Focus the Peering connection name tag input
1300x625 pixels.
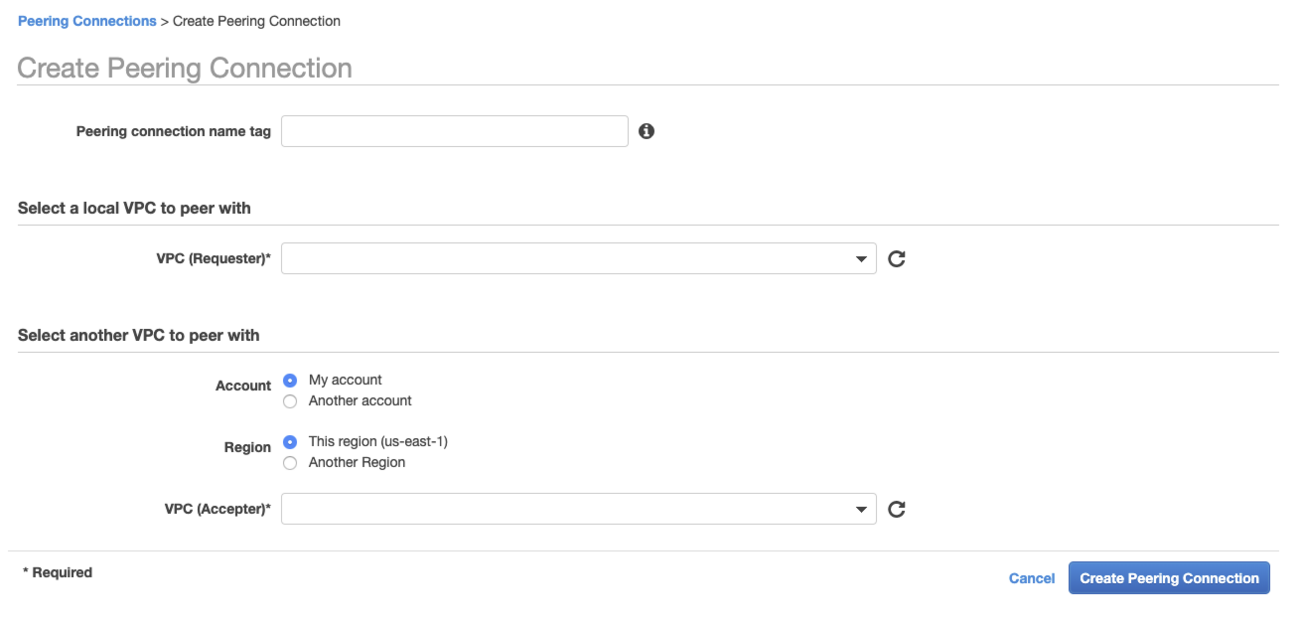454,131
